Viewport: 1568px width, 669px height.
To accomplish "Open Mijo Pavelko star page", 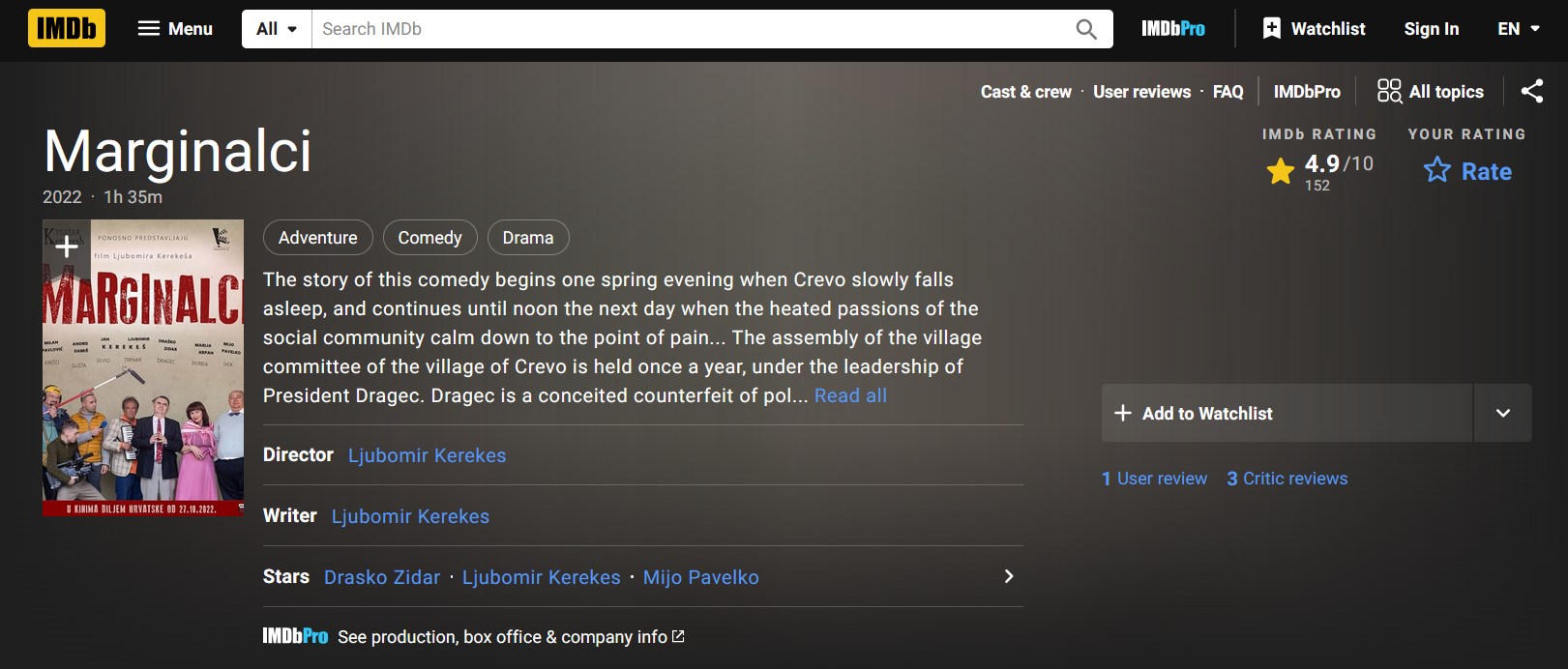I will pyautogui.click(x=700, y=577).
